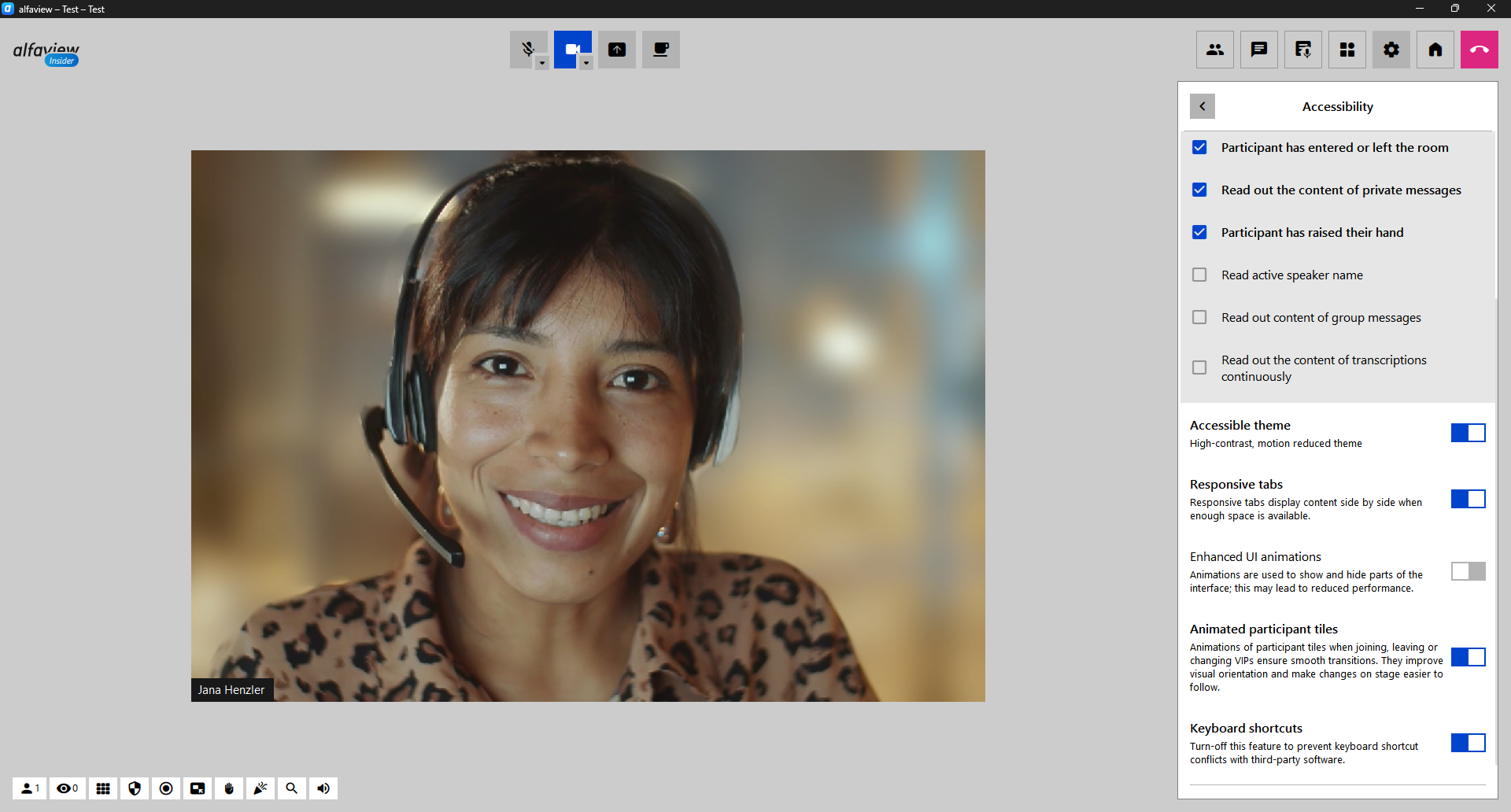1511x812 pixels.
Task: Enable Read active speaker name checkbox
Action: [x=1199, y=275]
